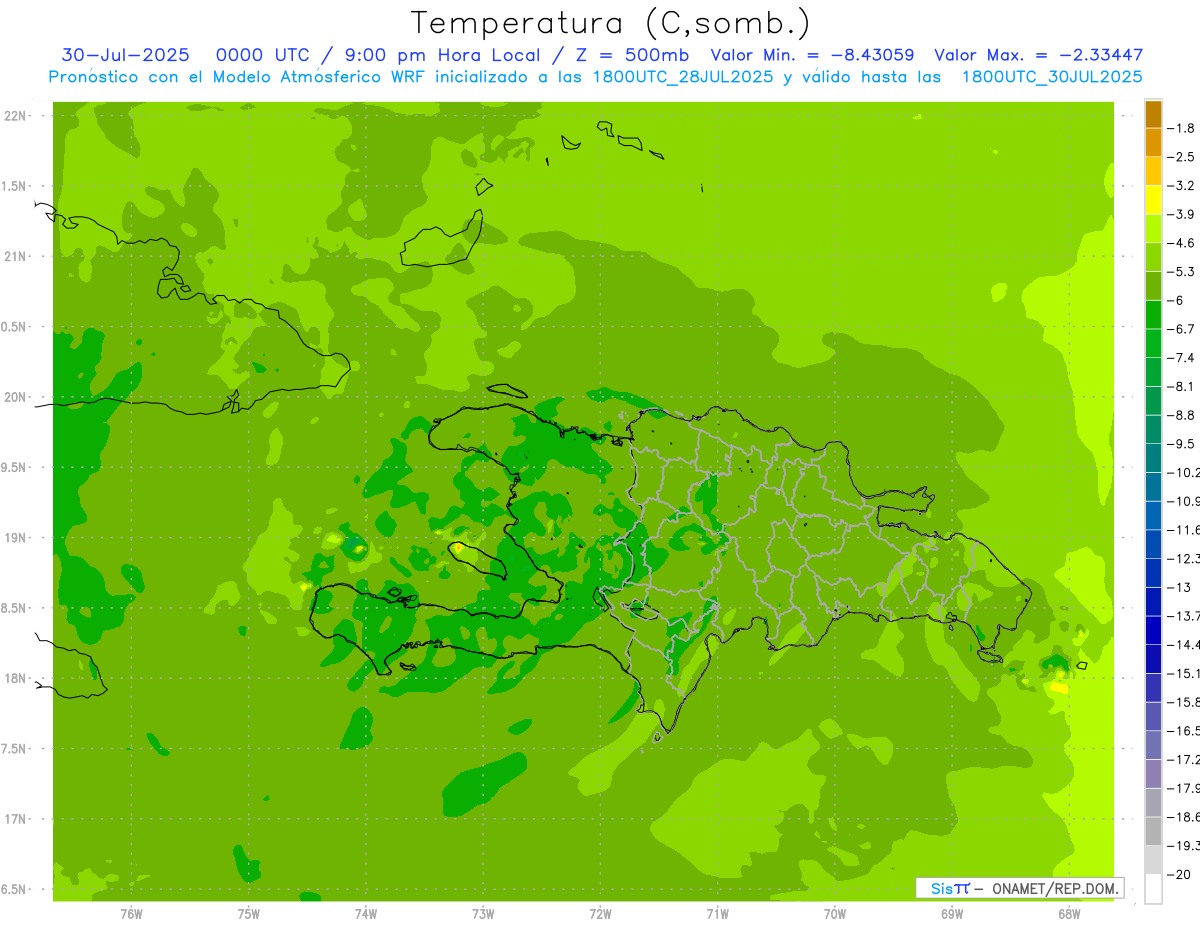
Task: Click the legend swatch between -3.2 and -3.9
Action: click(x=1153, y=200)
